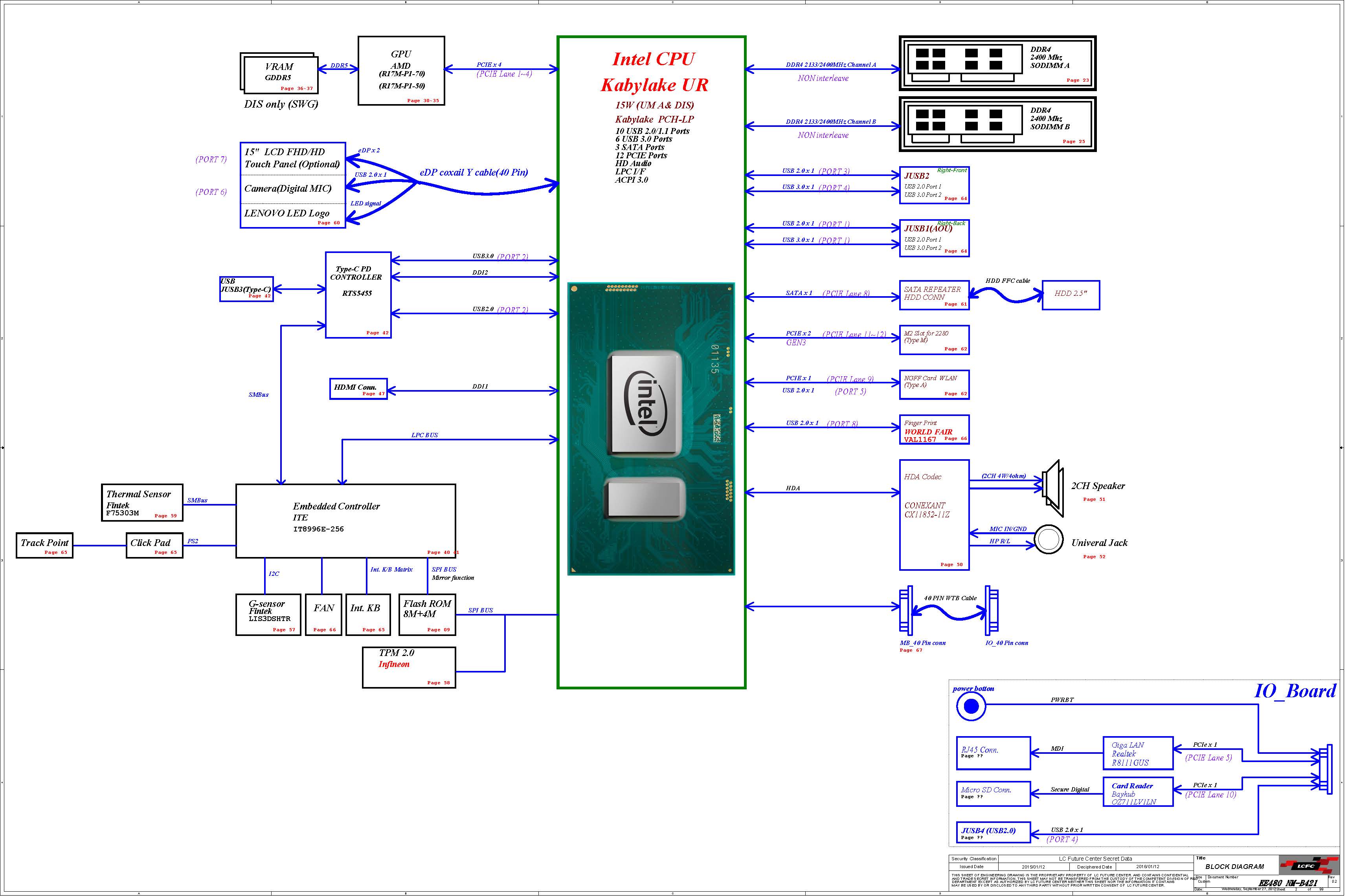Click 'Page 30~35' reference in GPU block
The image size is (1359, 896).
(x=427, y=101)
